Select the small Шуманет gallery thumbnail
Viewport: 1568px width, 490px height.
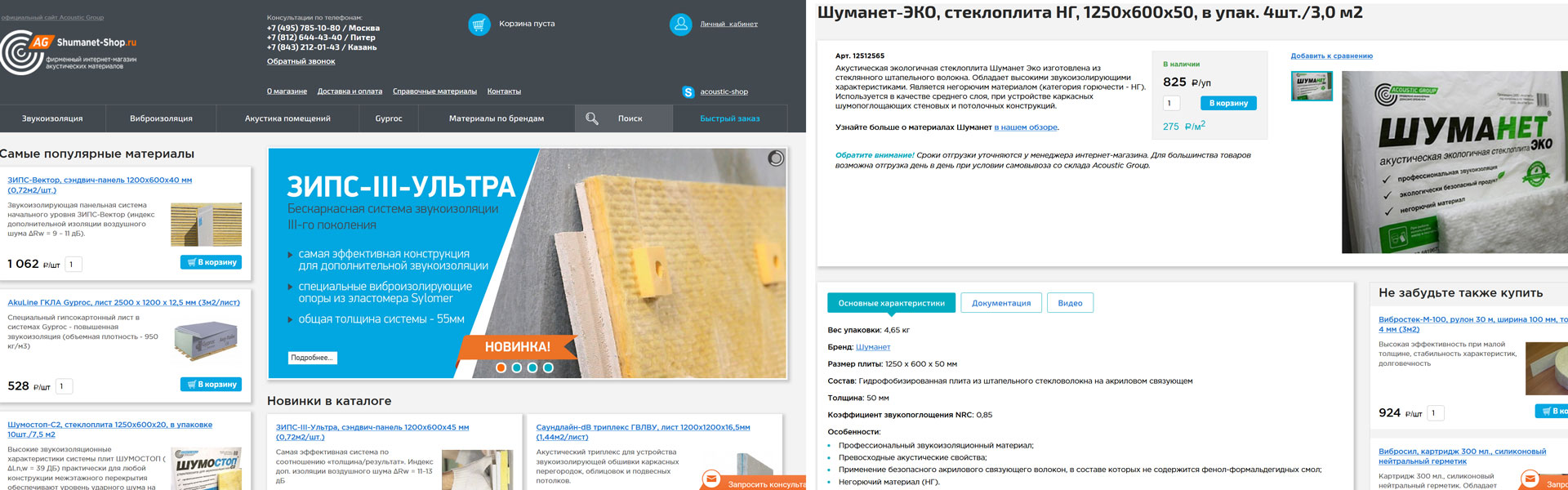[1312, 86]
